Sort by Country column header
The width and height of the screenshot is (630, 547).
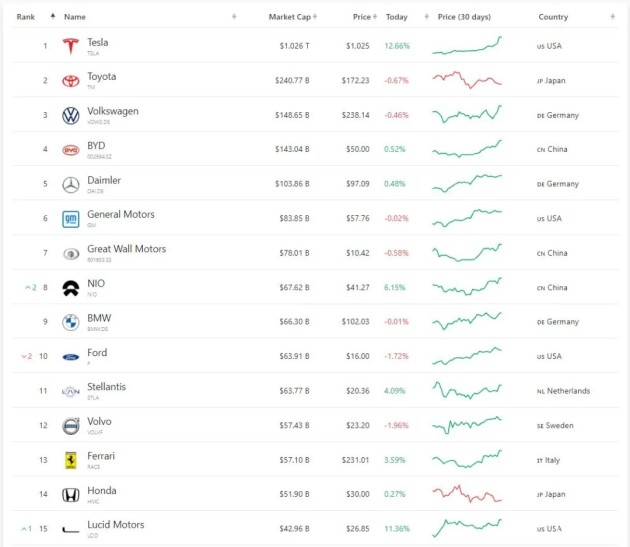553,17
